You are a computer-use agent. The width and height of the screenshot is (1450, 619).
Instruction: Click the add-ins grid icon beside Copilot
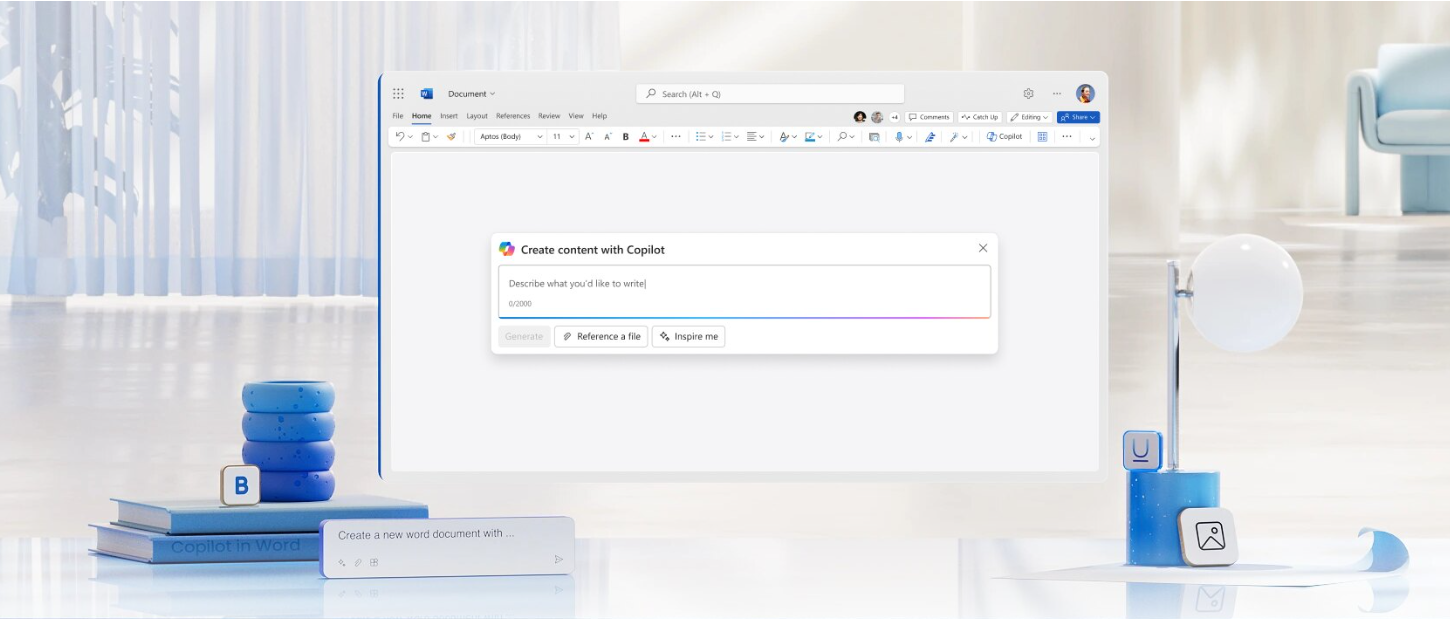(1042, 137)
